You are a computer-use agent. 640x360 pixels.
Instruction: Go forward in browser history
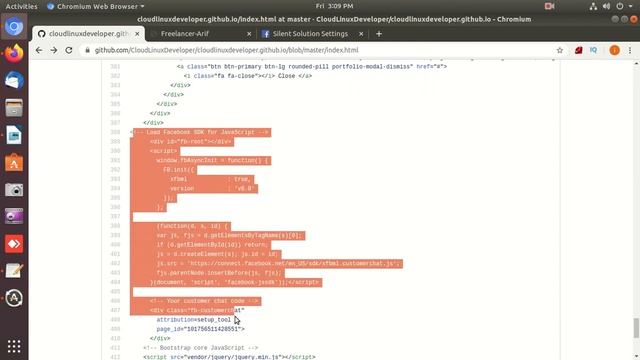coord(54,50)
